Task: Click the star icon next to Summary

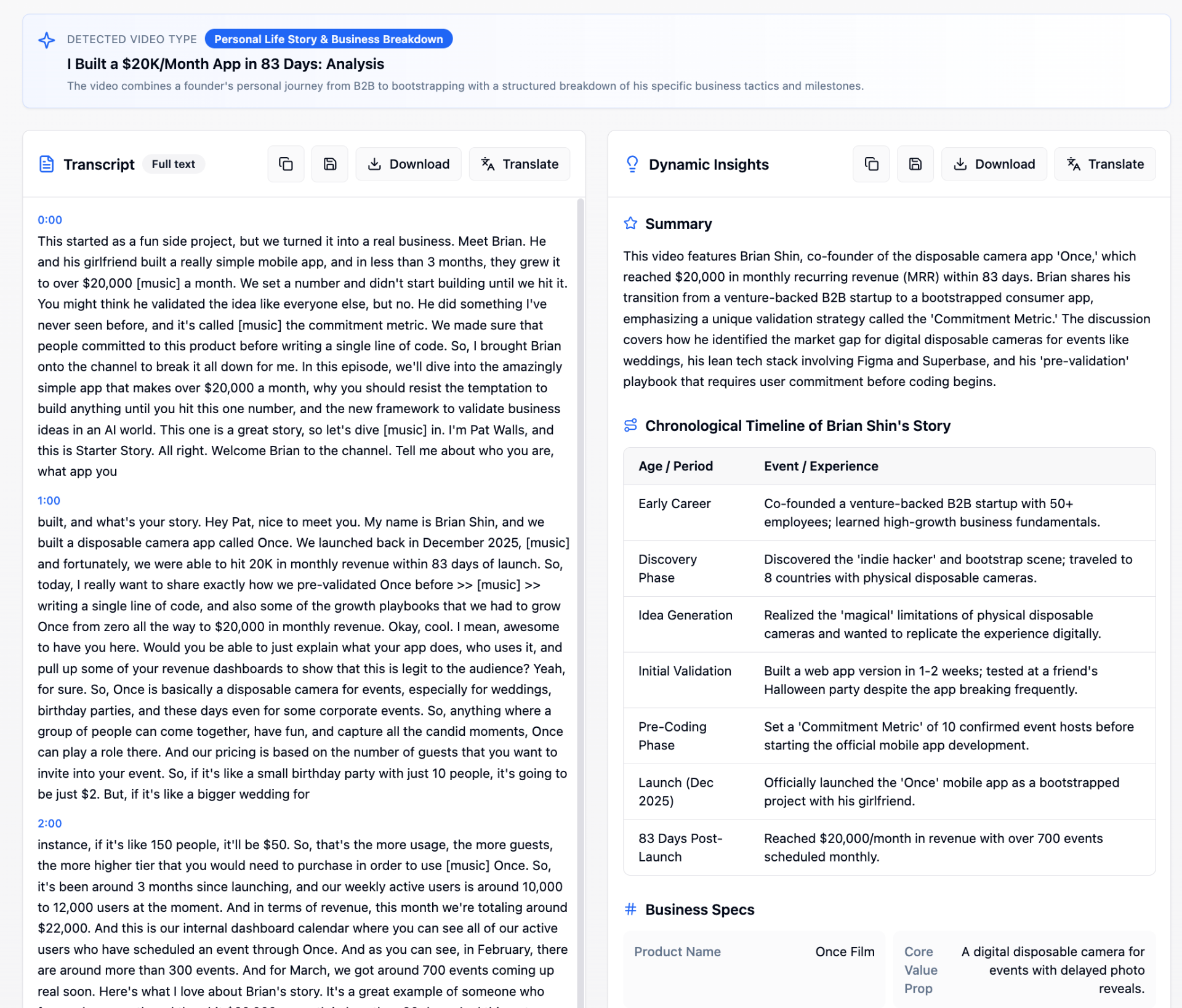Action: tap(630, 224)
